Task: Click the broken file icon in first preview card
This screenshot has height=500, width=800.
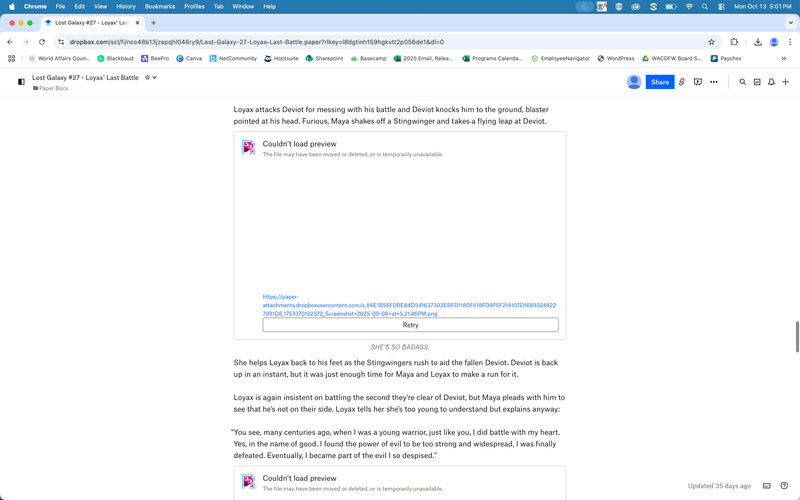Action: coord(248,147)
